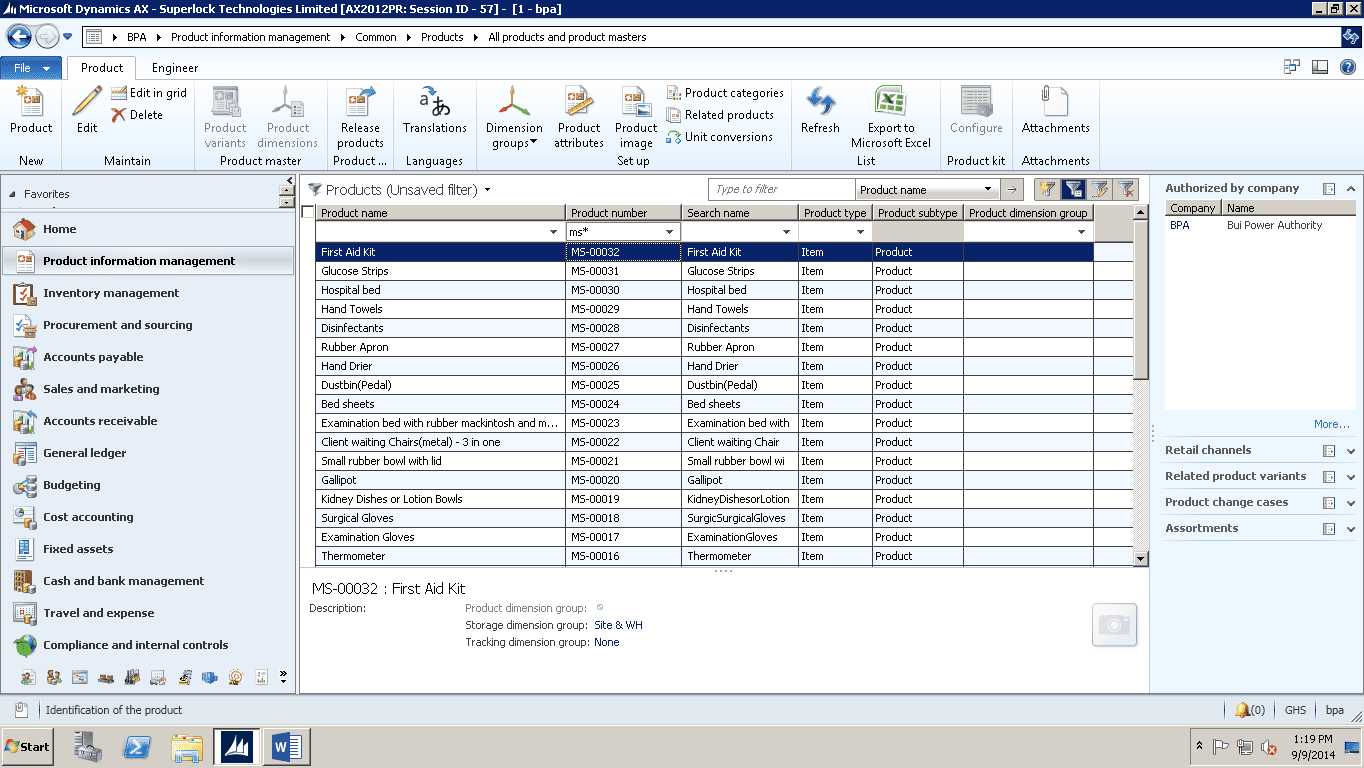Click Export to Microsoft Excel
This screenshot has width=1364, height=768.
click(890, 105)
